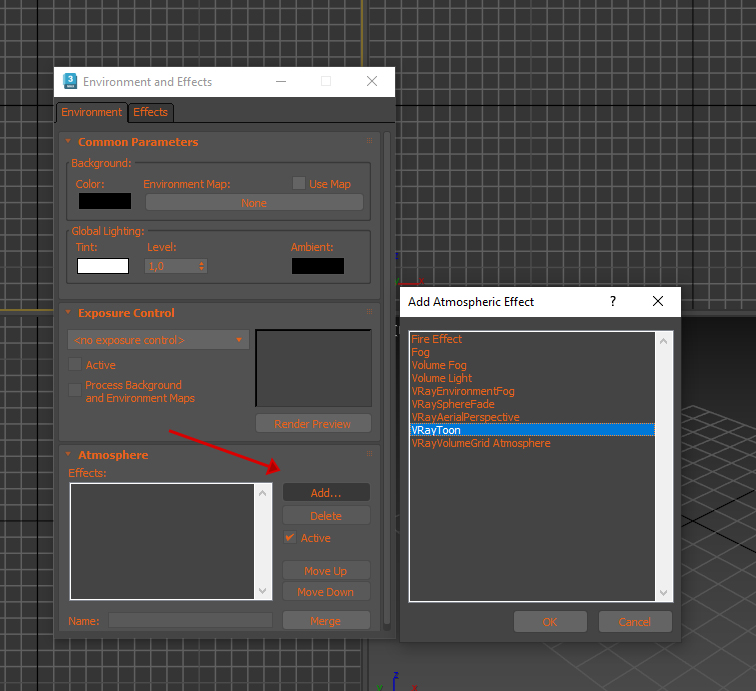Click the Atmosphere rollout grip icon
The width and height of the screenshot is (756, 691).
coord(369,454)
